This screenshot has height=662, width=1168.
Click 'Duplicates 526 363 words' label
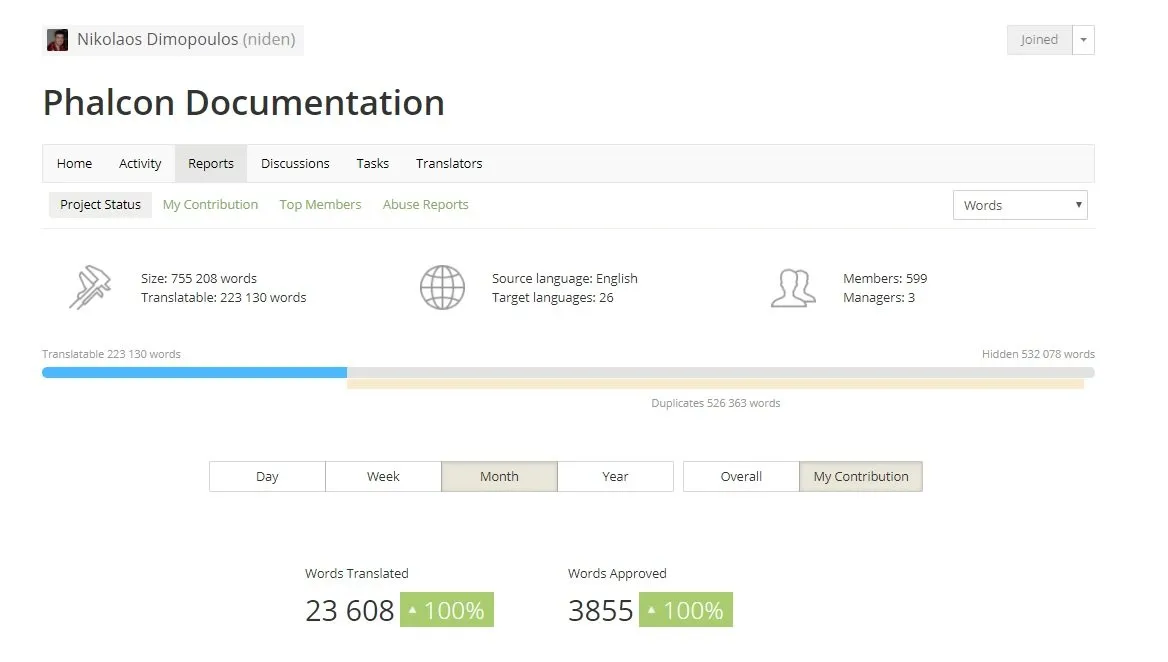click(716, 404)
